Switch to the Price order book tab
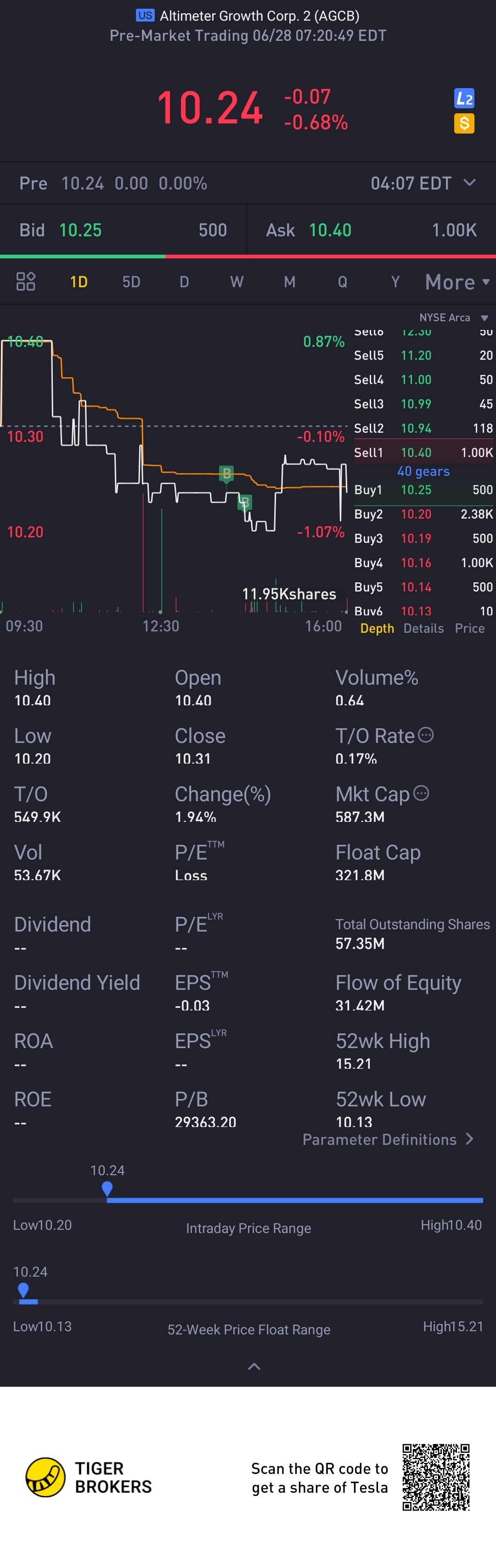Viewport: 496px width, 1568px height. coord(470,628)
